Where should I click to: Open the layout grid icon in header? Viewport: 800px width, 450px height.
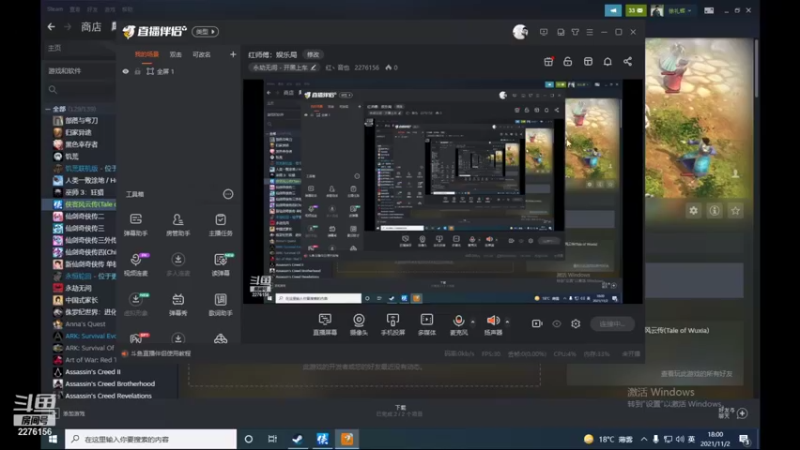(x=588, y=61)
